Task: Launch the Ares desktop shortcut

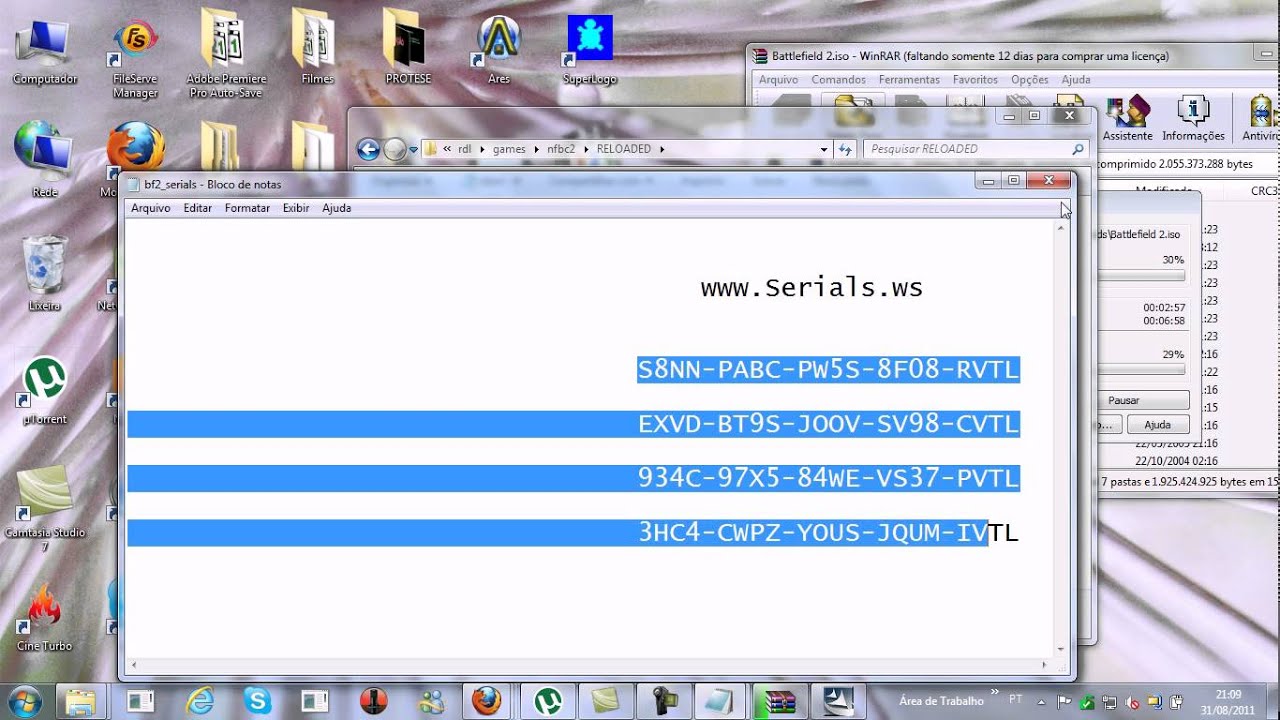Action: point(498,48)
